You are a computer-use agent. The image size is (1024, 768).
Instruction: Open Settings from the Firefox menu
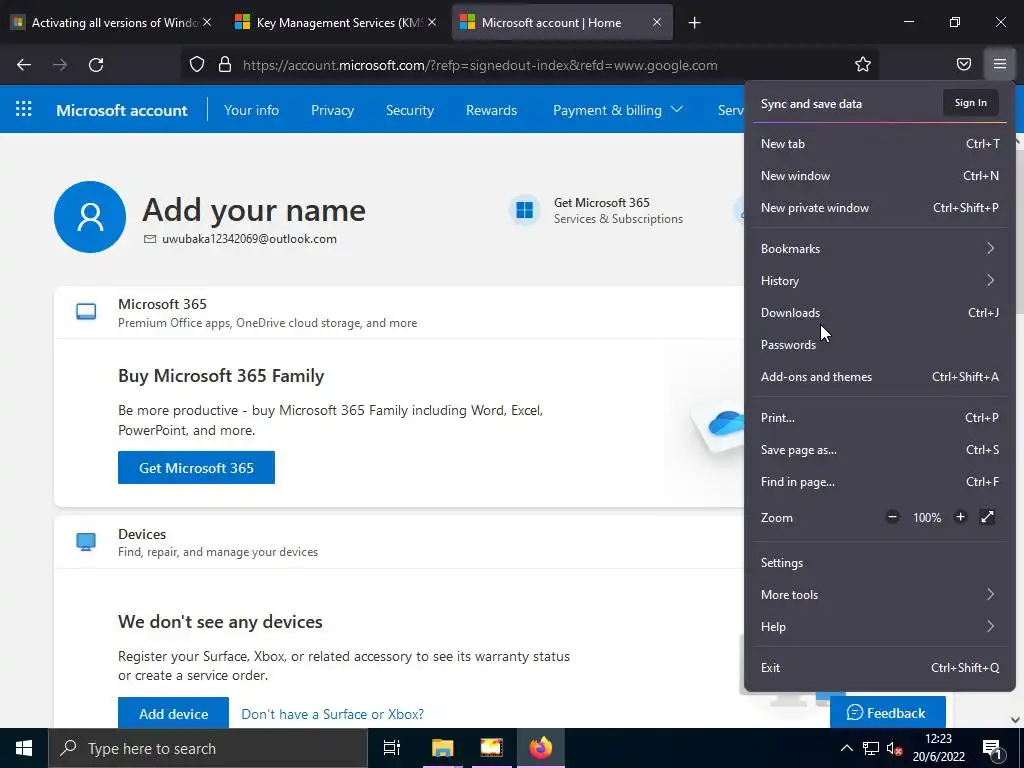tap(880, 562)
